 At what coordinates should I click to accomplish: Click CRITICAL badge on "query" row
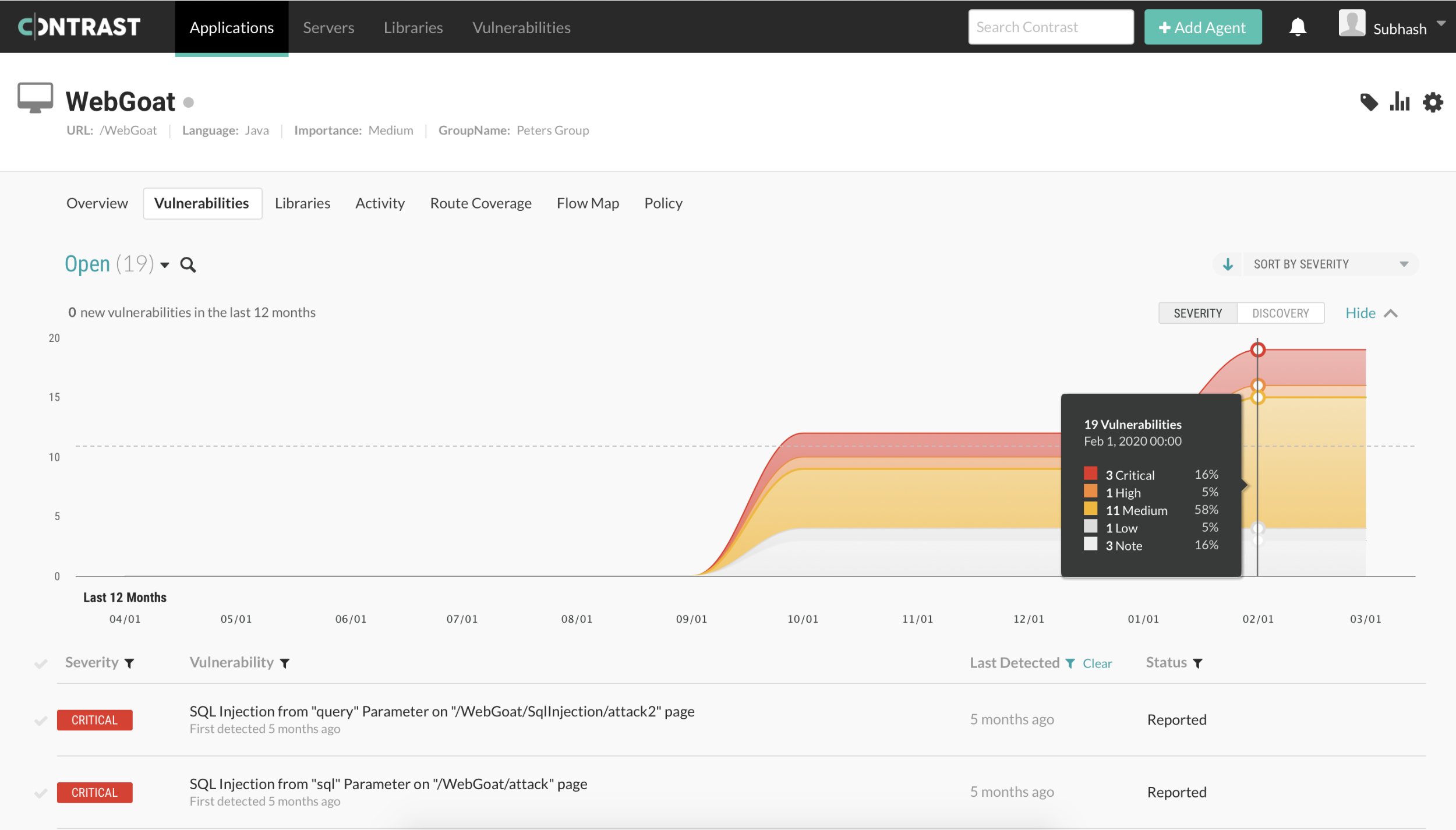tap(94, 720)
